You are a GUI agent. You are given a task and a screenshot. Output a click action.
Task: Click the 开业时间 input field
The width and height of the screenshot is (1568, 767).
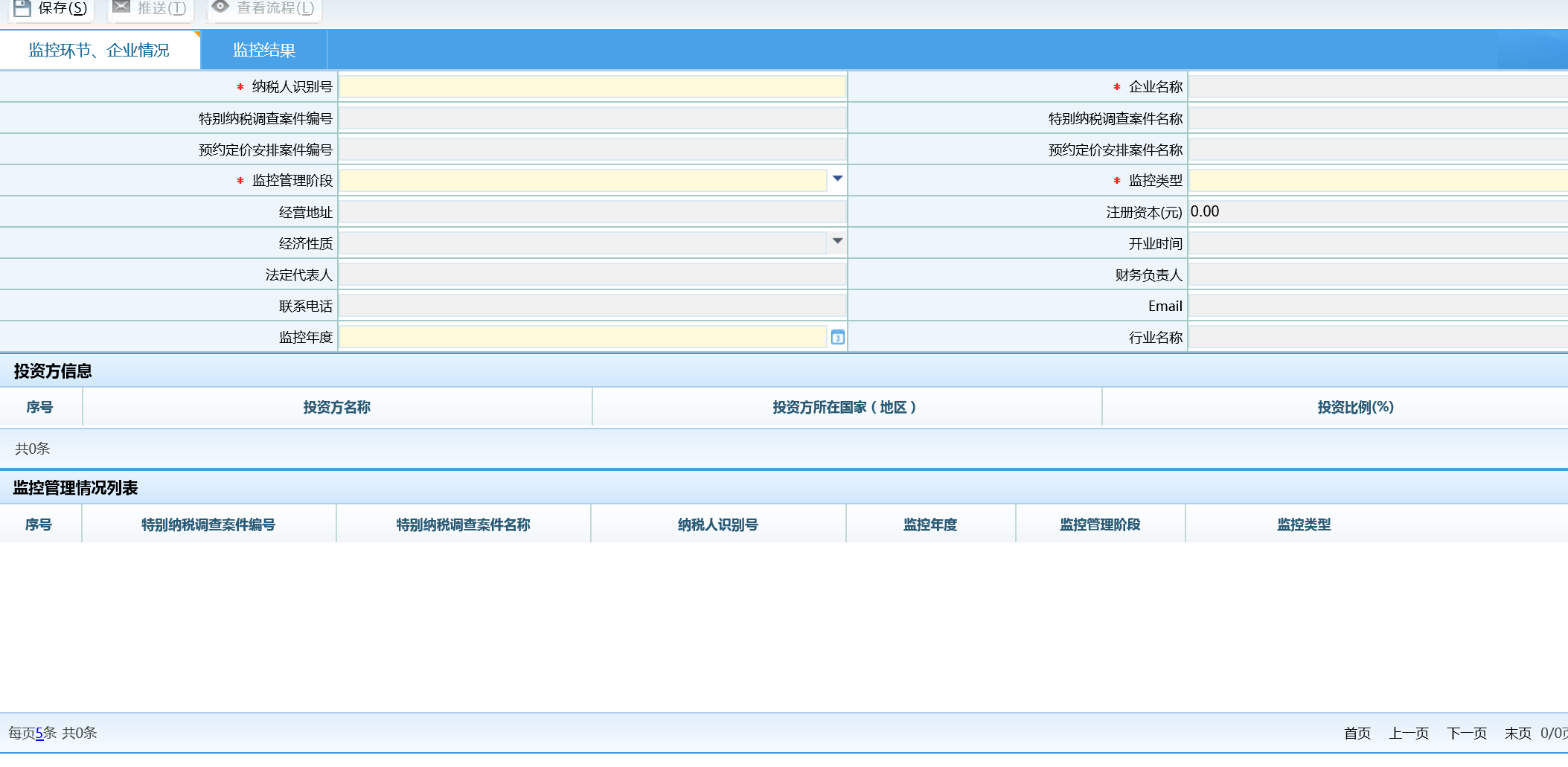1378,243
